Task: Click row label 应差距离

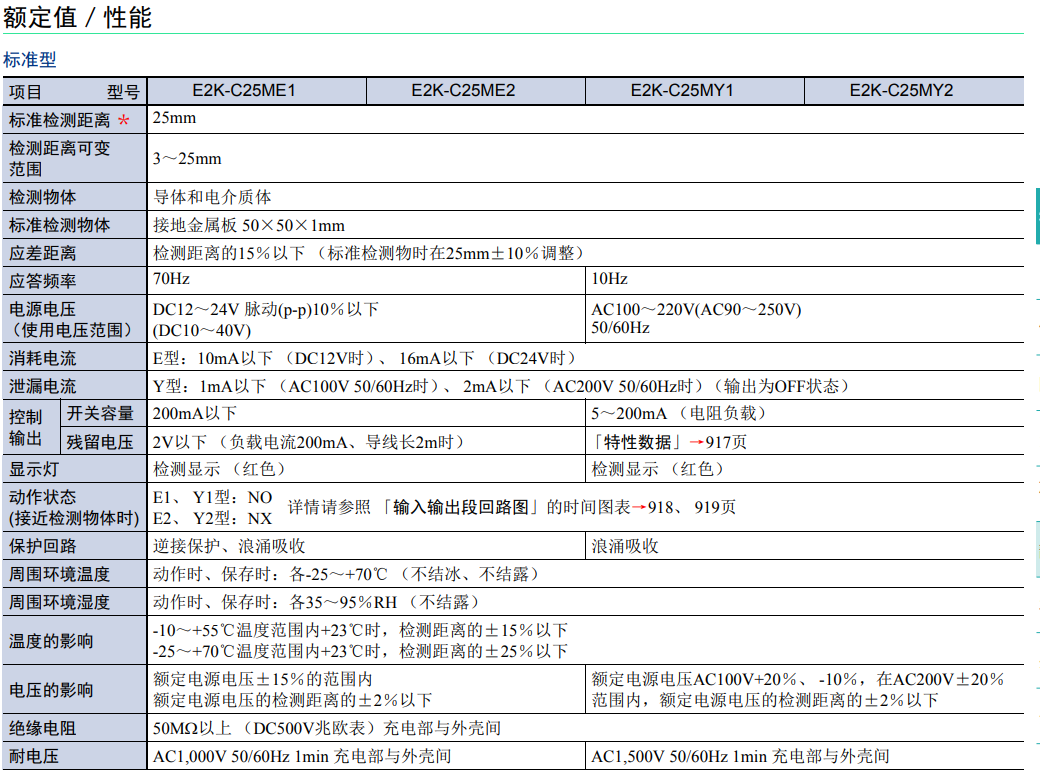Action: (42, 253)
